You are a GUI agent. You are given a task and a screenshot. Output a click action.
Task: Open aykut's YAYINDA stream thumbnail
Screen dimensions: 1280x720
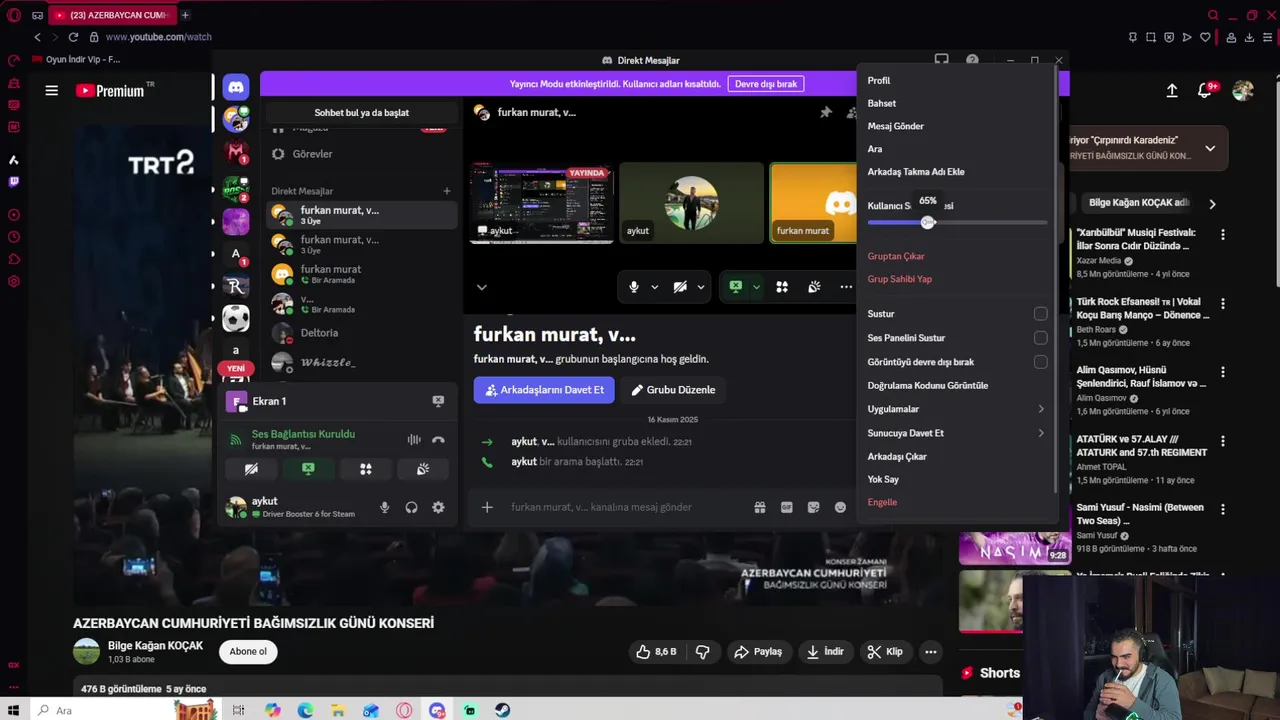click(541, 203)
